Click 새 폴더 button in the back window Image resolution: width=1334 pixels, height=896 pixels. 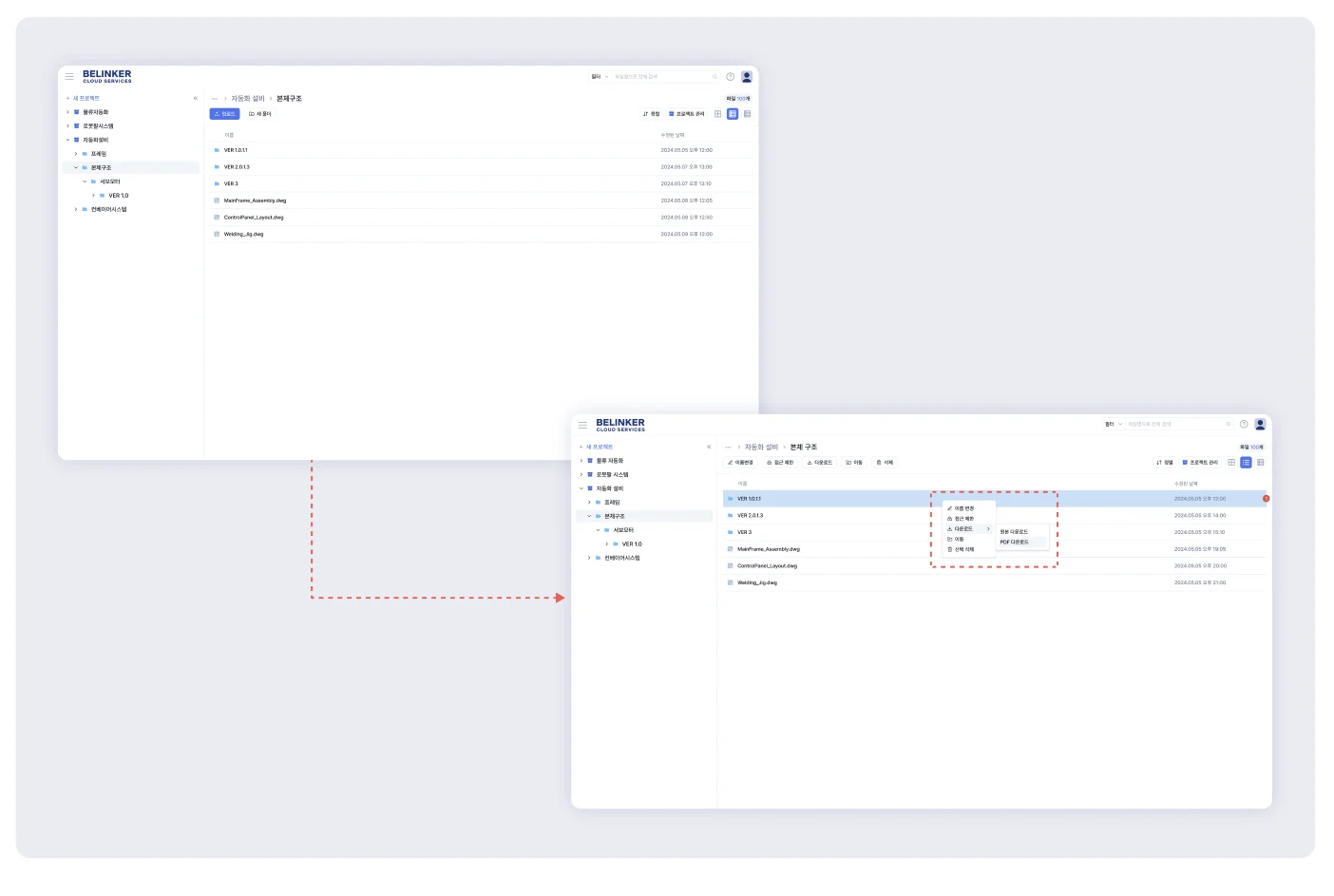click(x=260, y=114)
